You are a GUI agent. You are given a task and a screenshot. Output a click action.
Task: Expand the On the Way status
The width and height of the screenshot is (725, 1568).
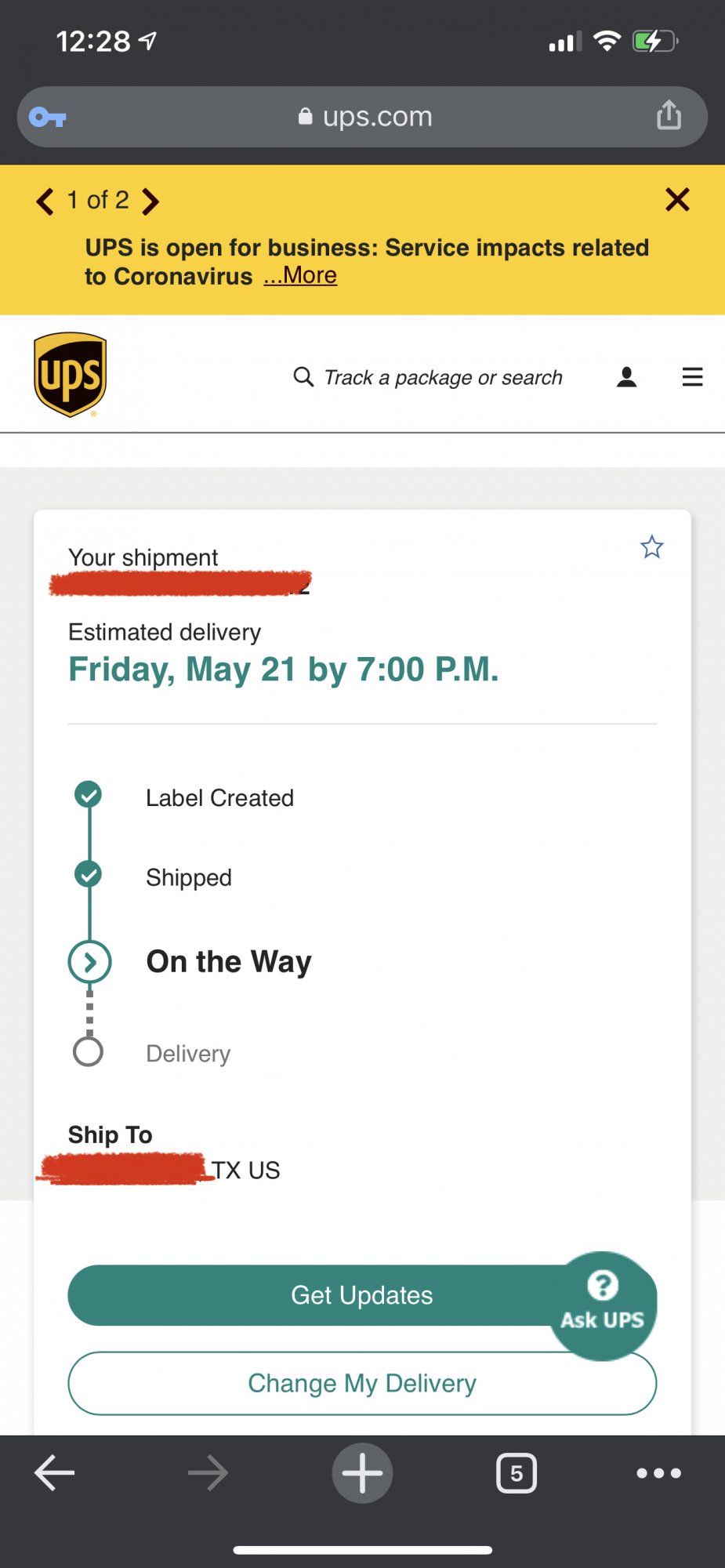[90, 962]
